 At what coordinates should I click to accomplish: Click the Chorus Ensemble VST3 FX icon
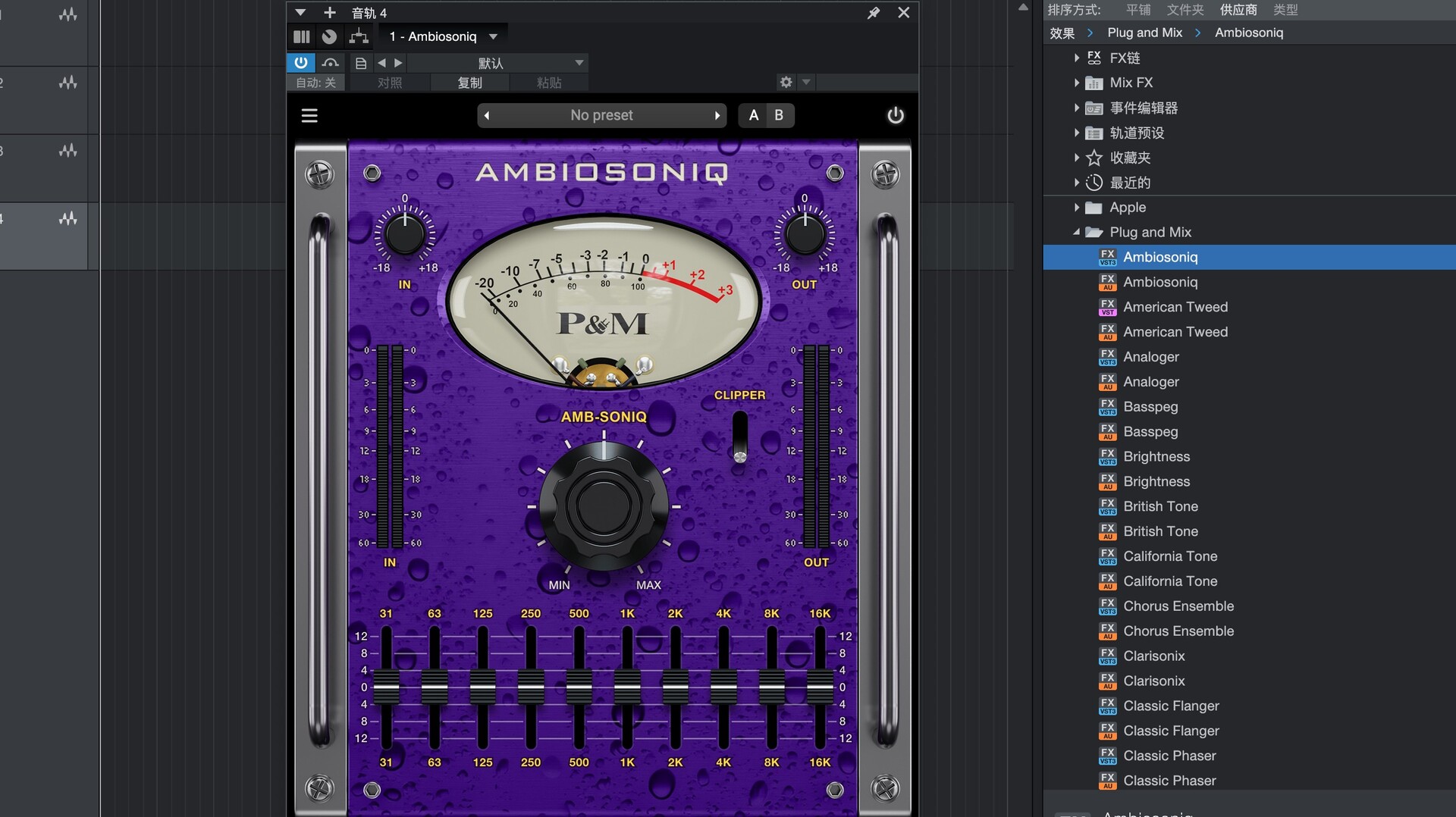tap(1108, 606)
